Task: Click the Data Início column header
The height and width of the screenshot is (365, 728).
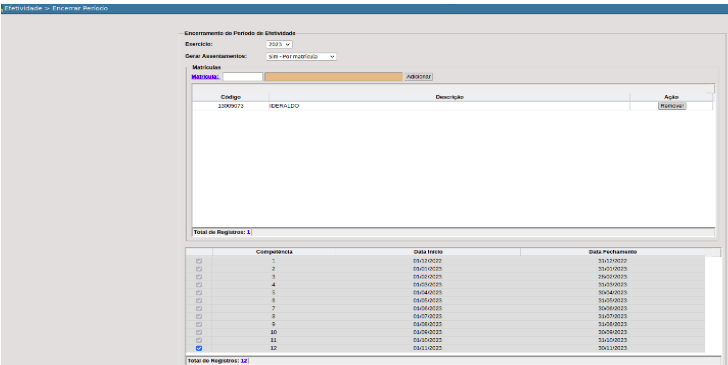Action: pos(428,252)
